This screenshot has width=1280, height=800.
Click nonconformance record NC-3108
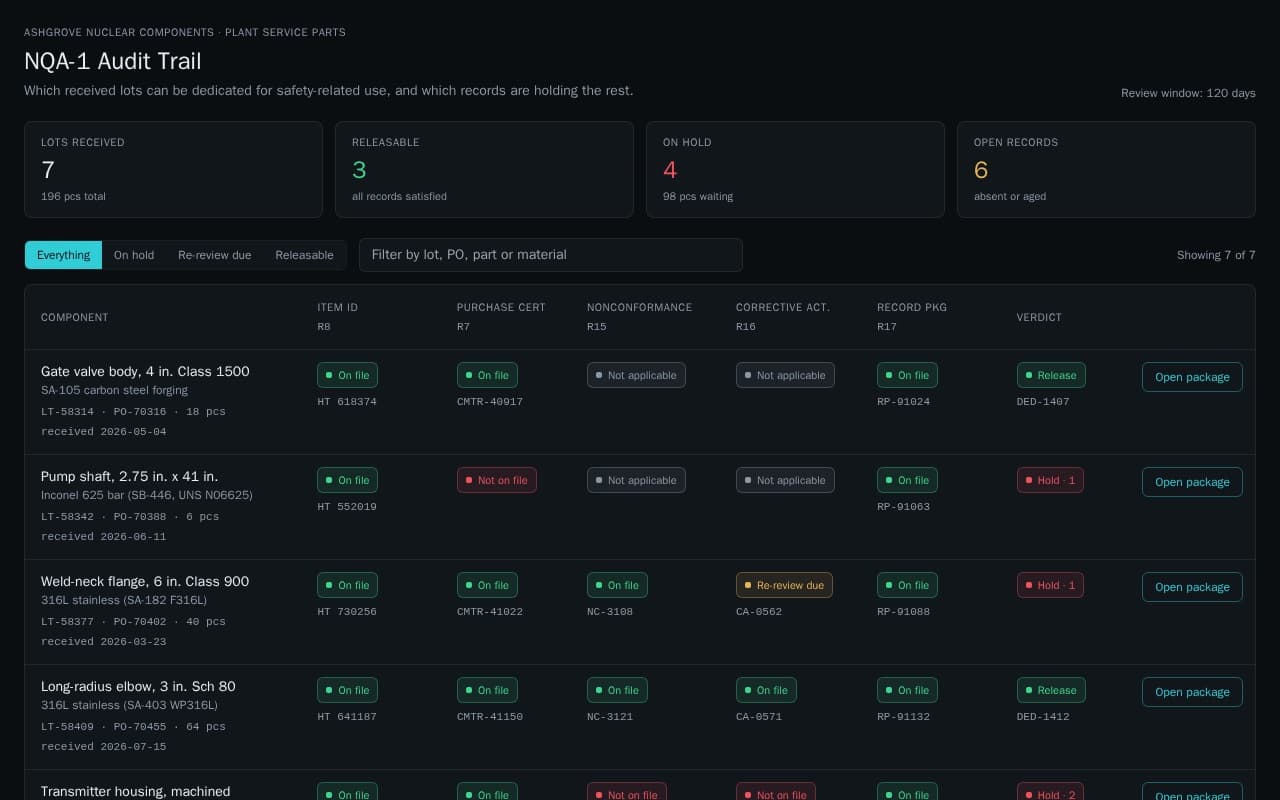610,611
